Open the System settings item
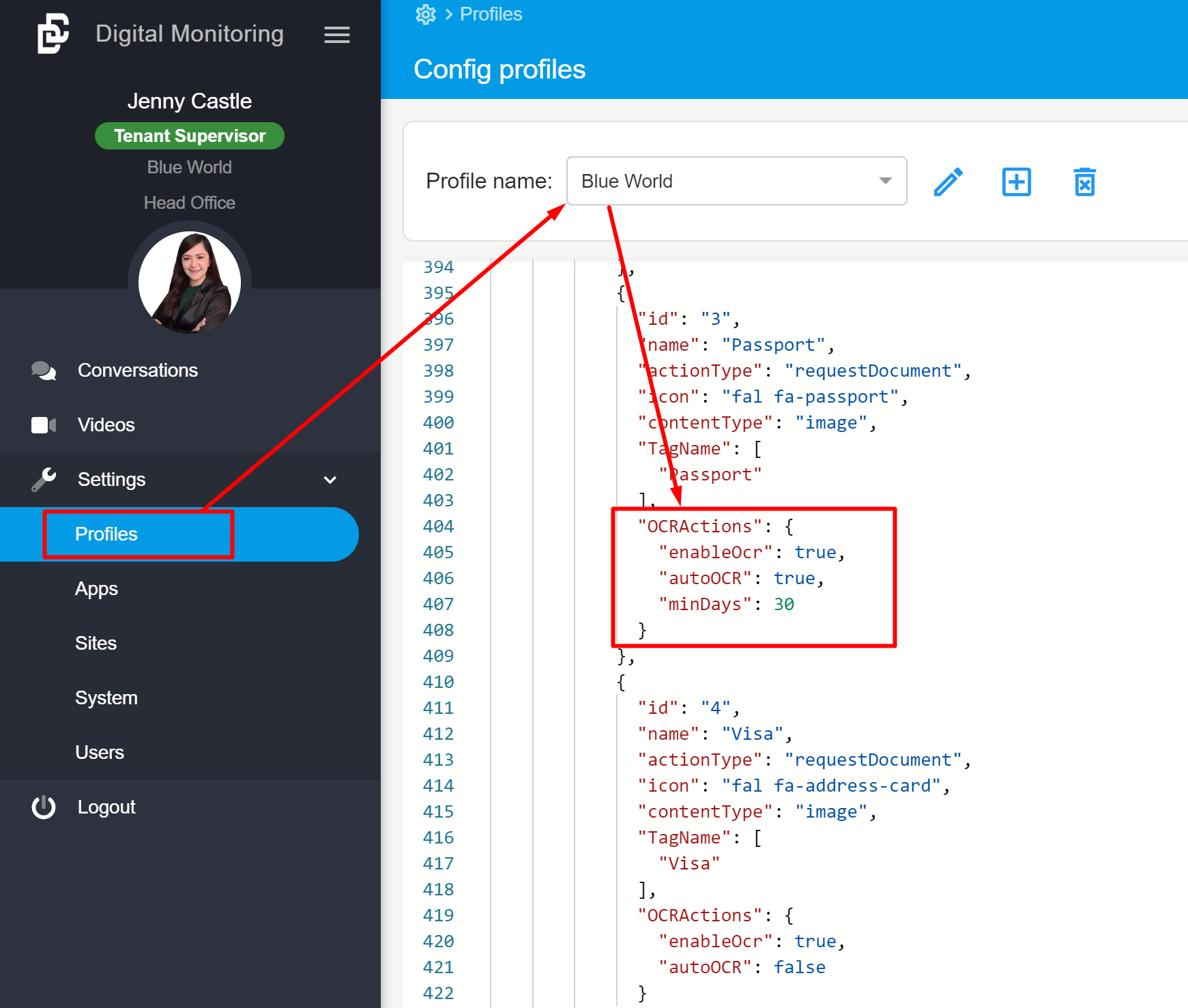The height and width of the screenshot is (1008, 1188). [106, 698]
